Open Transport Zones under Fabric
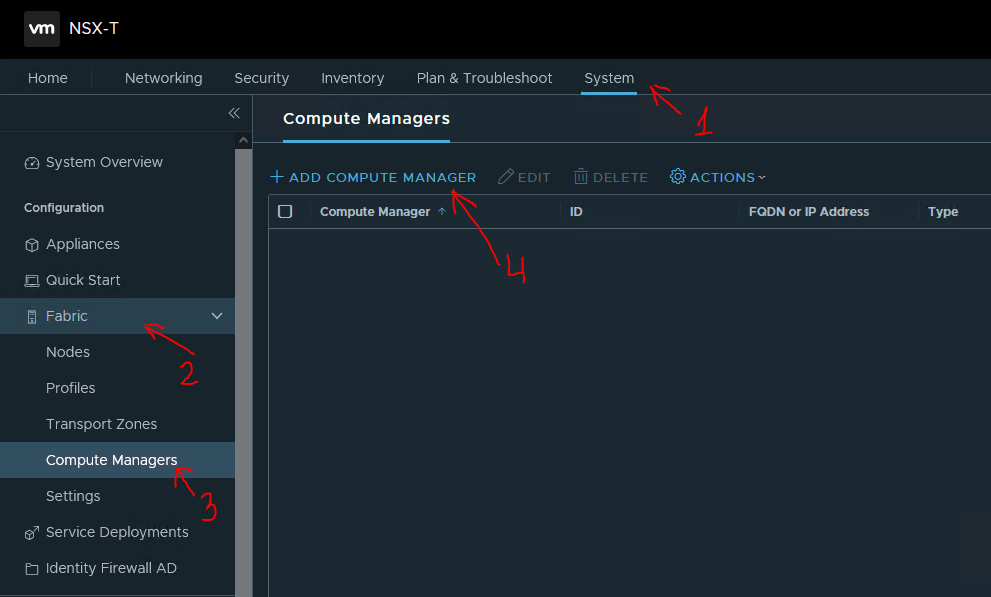Viewport: 991px width, 597px height. (101, 424)
